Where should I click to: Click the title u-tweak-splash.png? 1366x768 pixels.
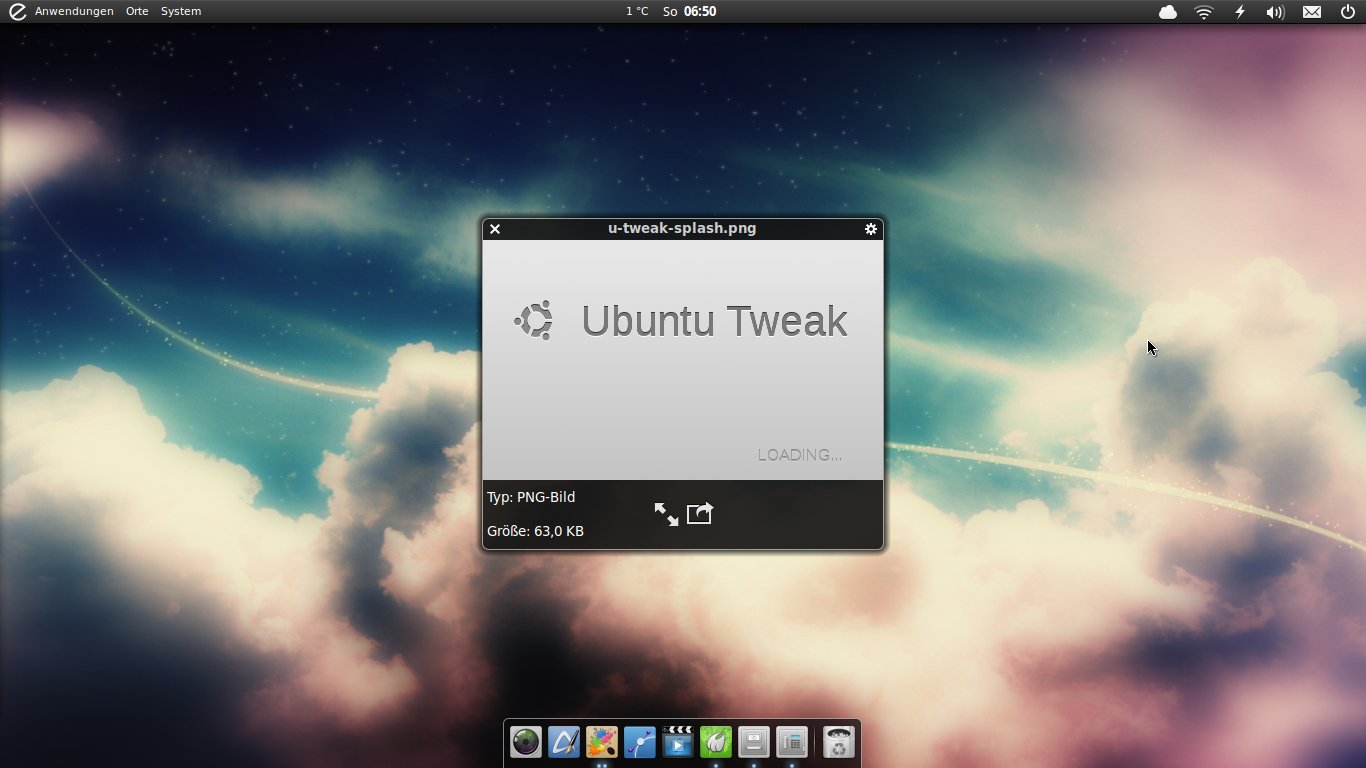682,228
